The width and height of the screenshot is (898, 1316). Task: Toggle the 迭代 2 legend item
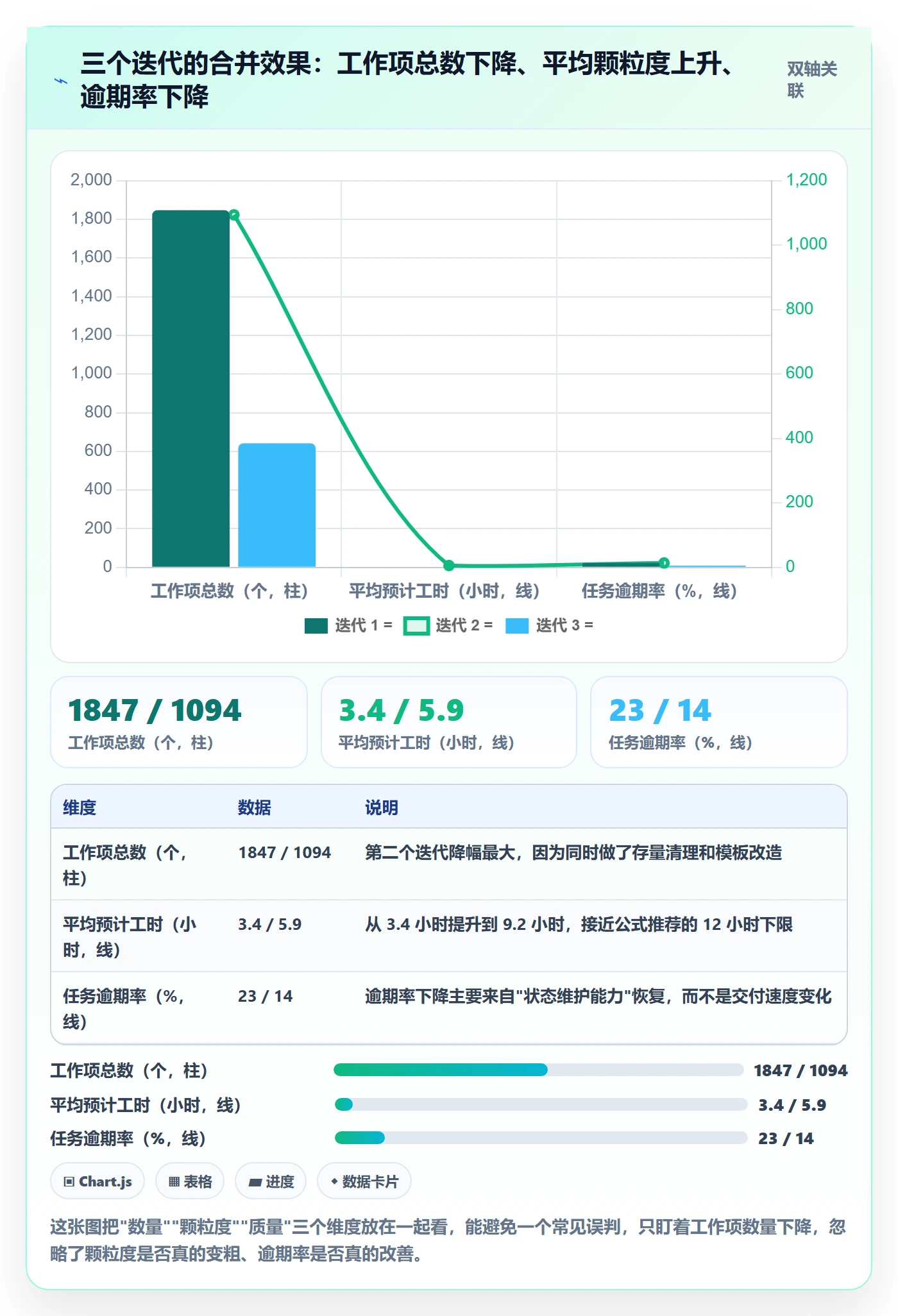[448, 625]
